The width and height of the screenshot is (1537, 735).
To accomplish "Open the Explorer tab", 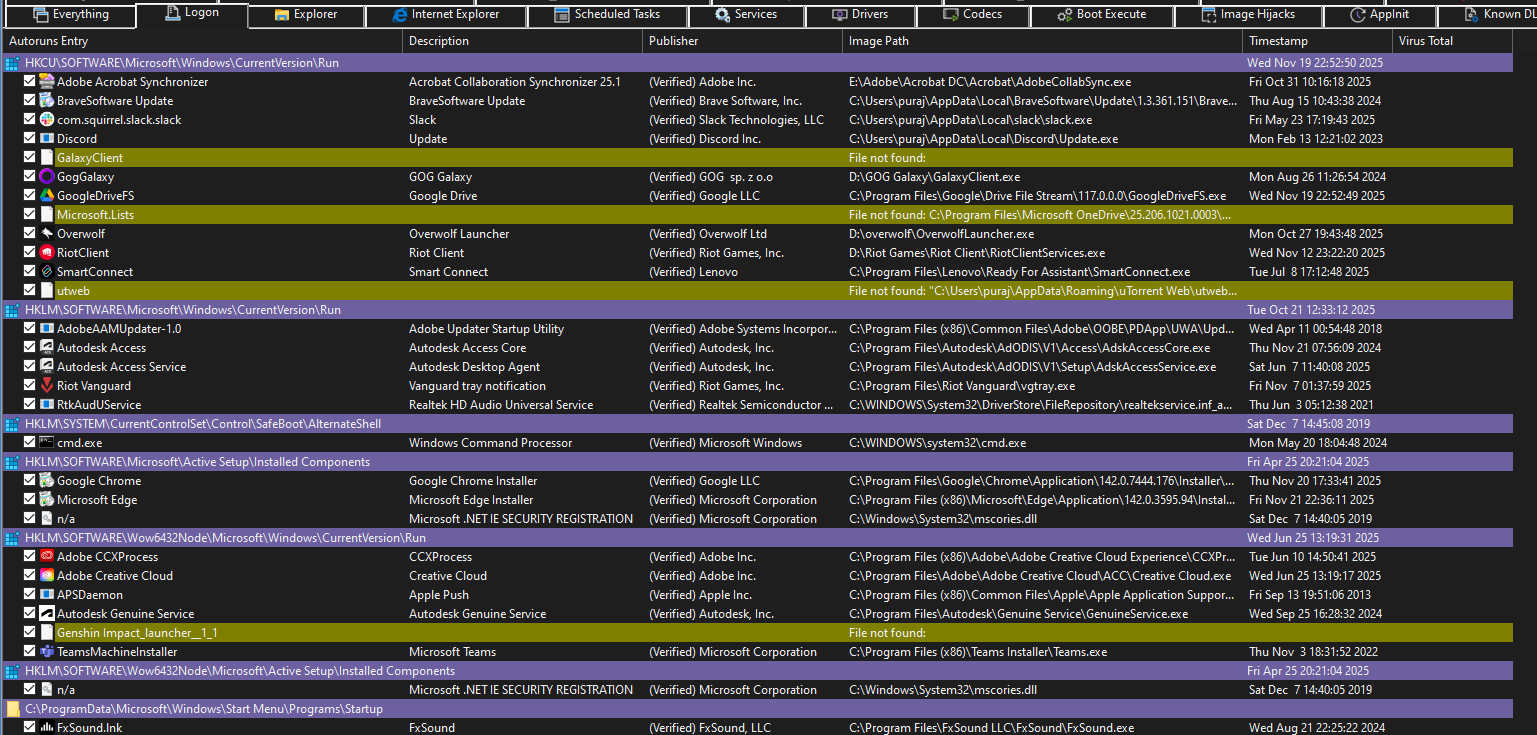I will [305, 15].
